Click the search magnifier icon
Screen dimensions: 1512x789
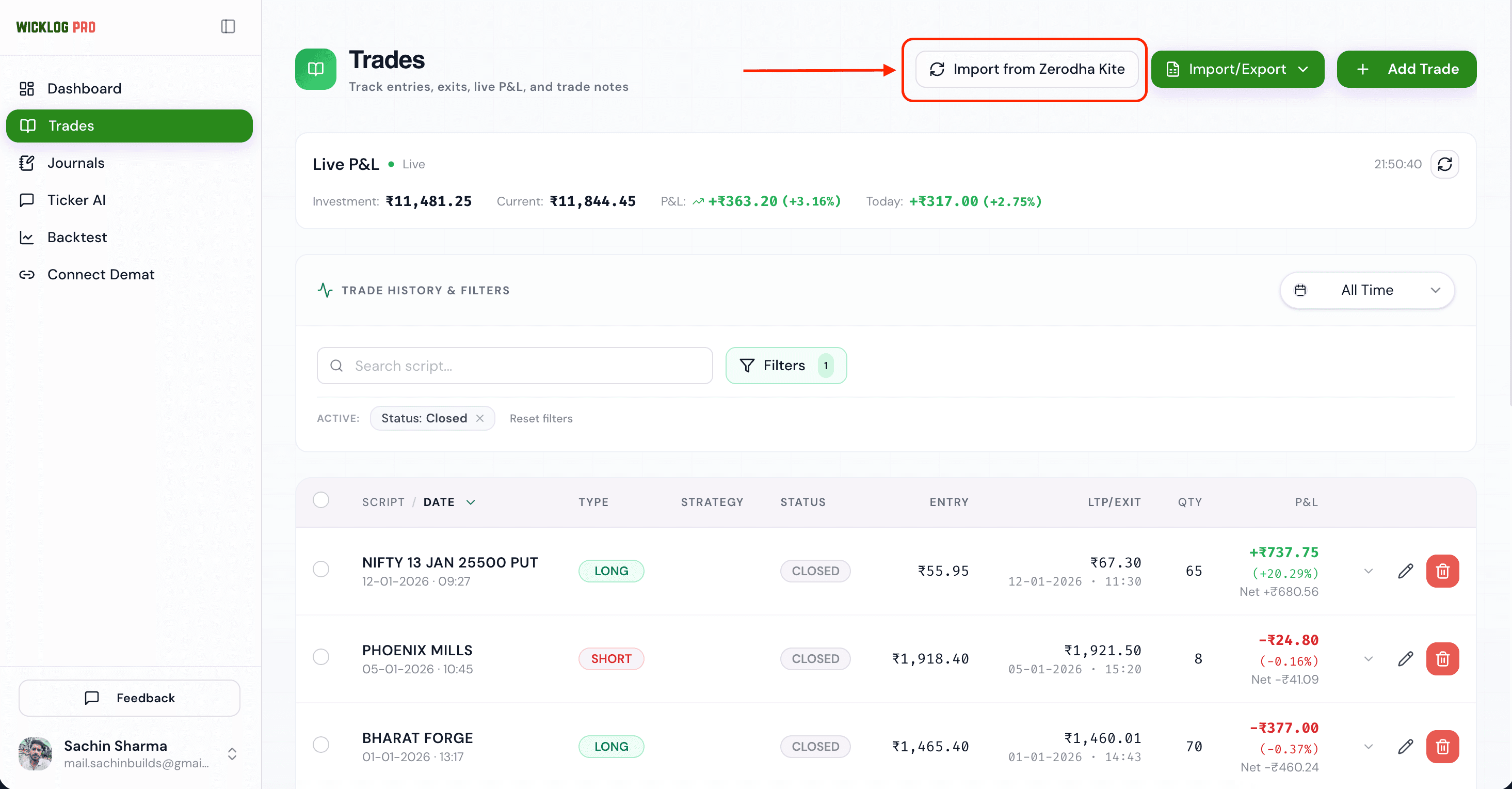point(336,366)
